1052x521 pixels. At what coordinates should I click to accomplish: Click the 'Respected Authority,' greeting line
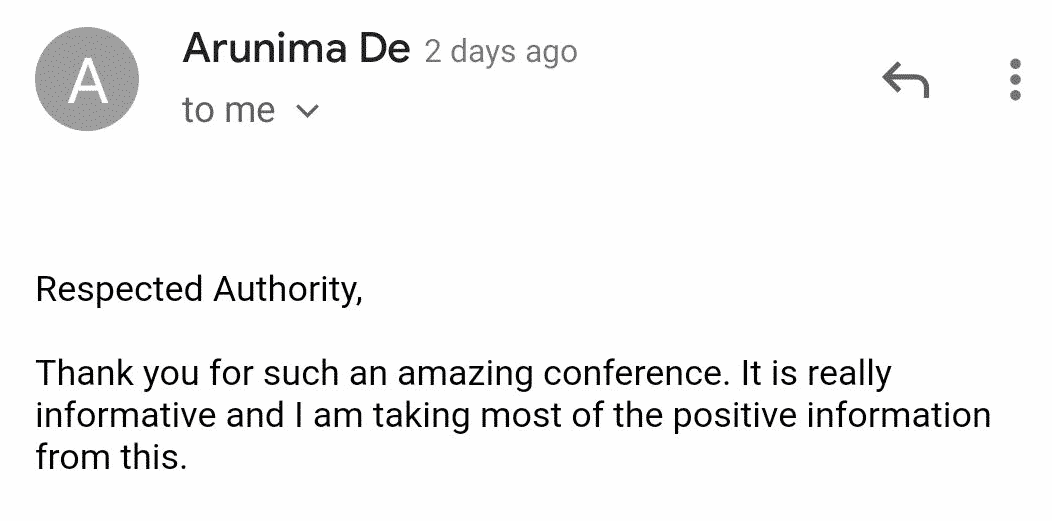(x=199, y=290)
